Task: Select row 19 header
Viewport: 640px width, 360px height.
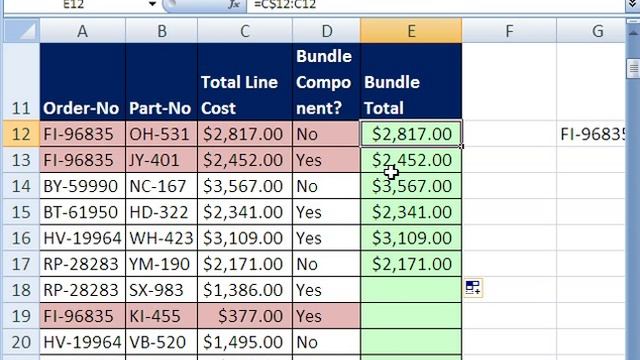Action: 22,316
